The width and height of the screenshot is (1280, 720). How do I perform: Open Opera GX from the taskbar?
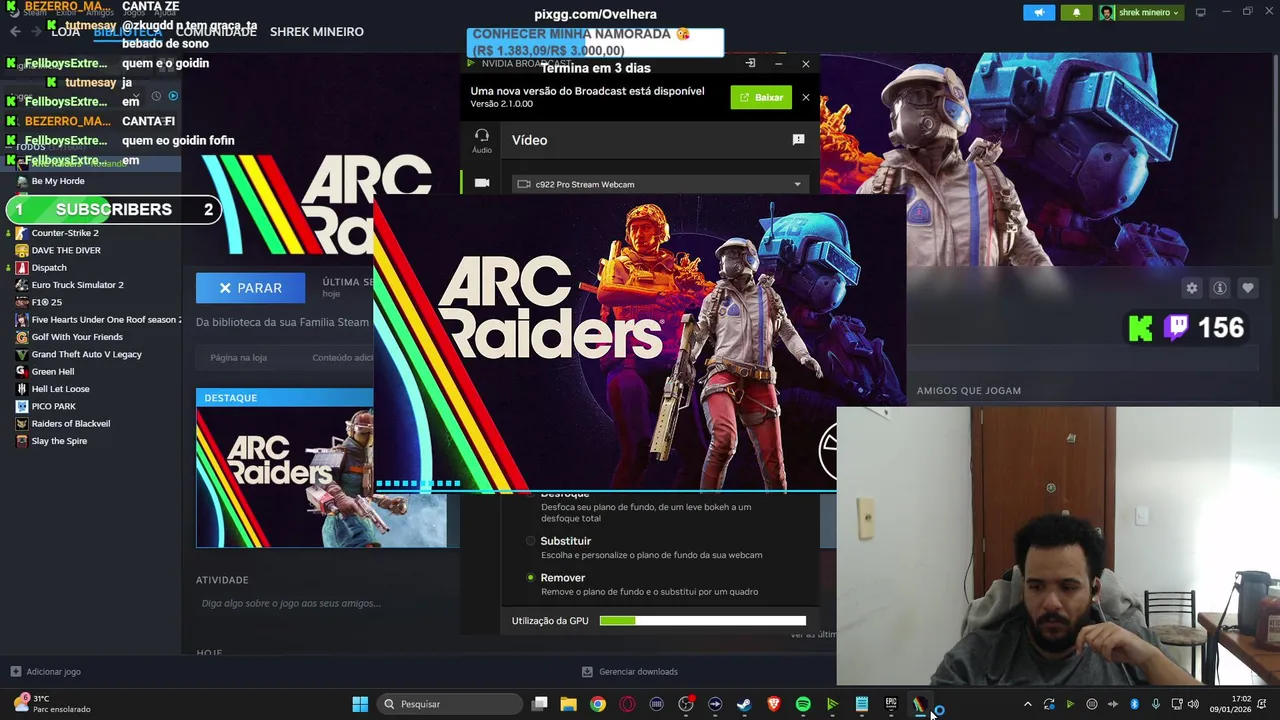tap(628, 704)
